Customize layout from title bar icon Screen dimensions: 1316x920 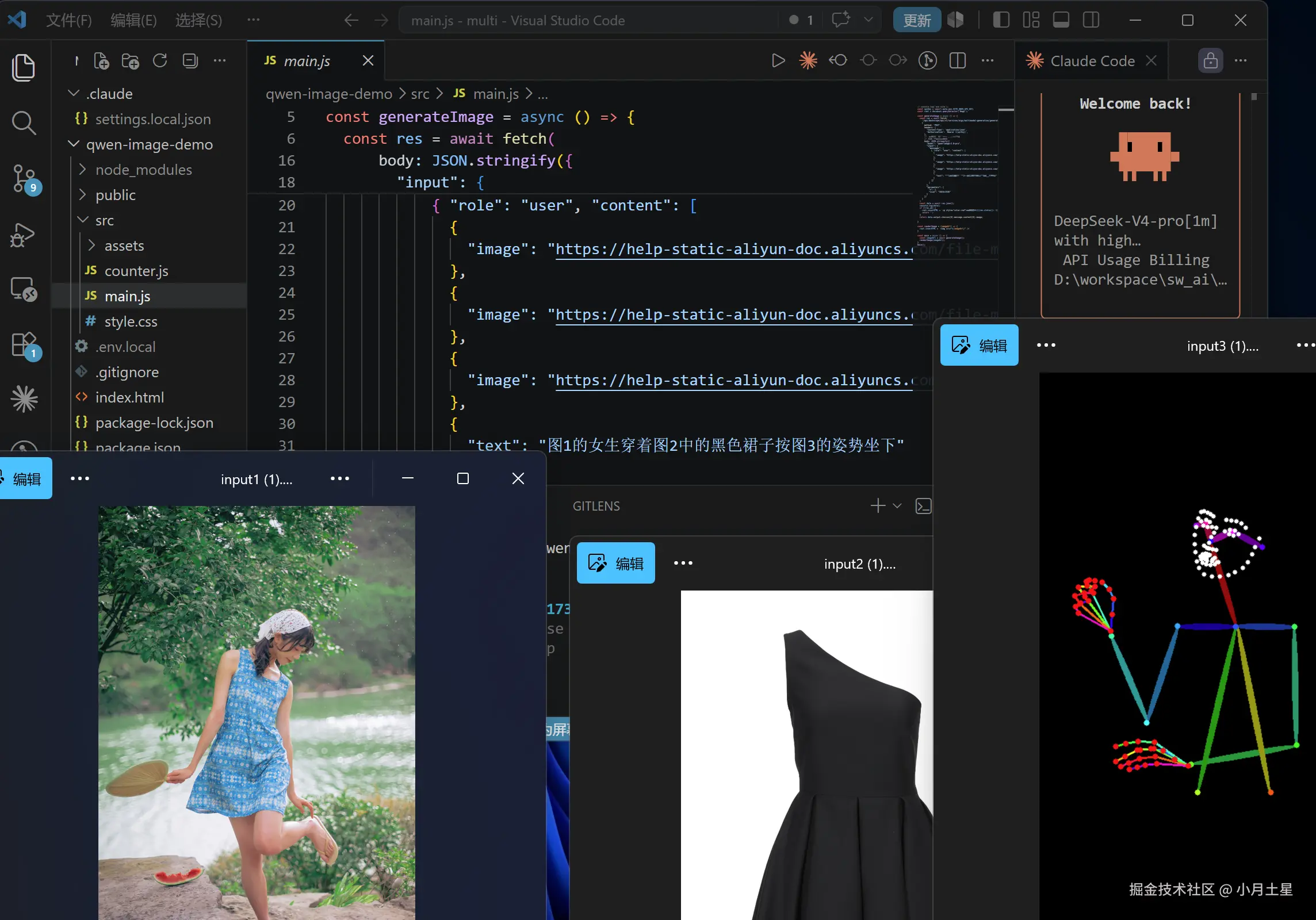click(1031, 20)
